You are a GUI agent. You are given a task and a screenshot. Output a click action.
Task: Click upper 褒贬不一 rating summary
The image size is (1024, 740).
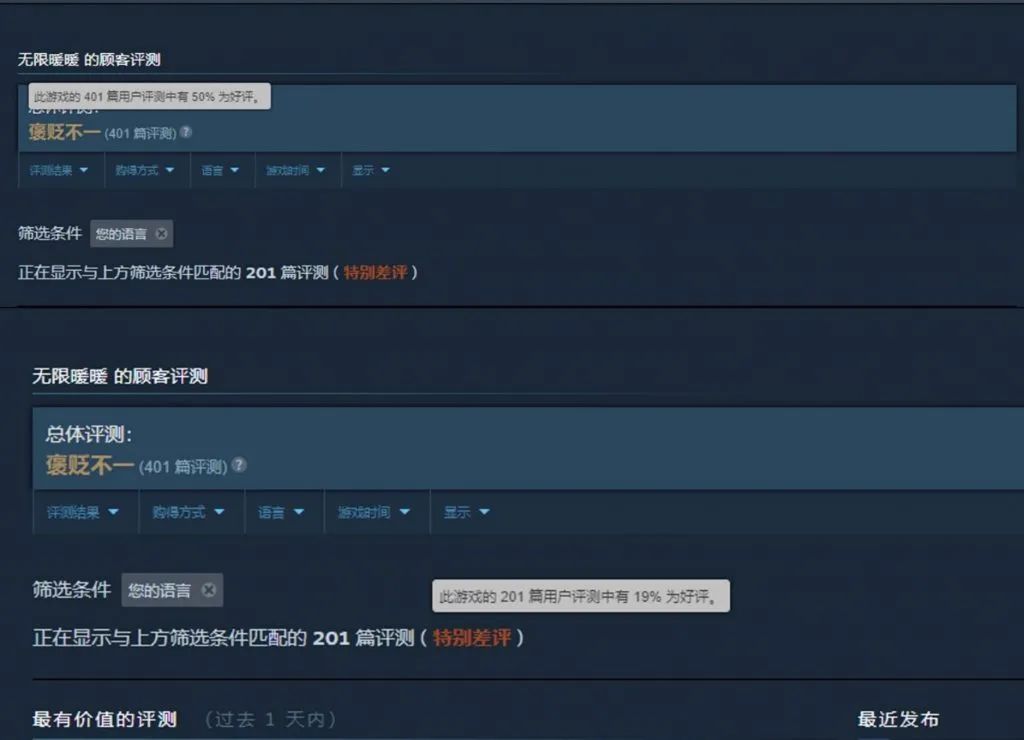click(x=64, y=133)
